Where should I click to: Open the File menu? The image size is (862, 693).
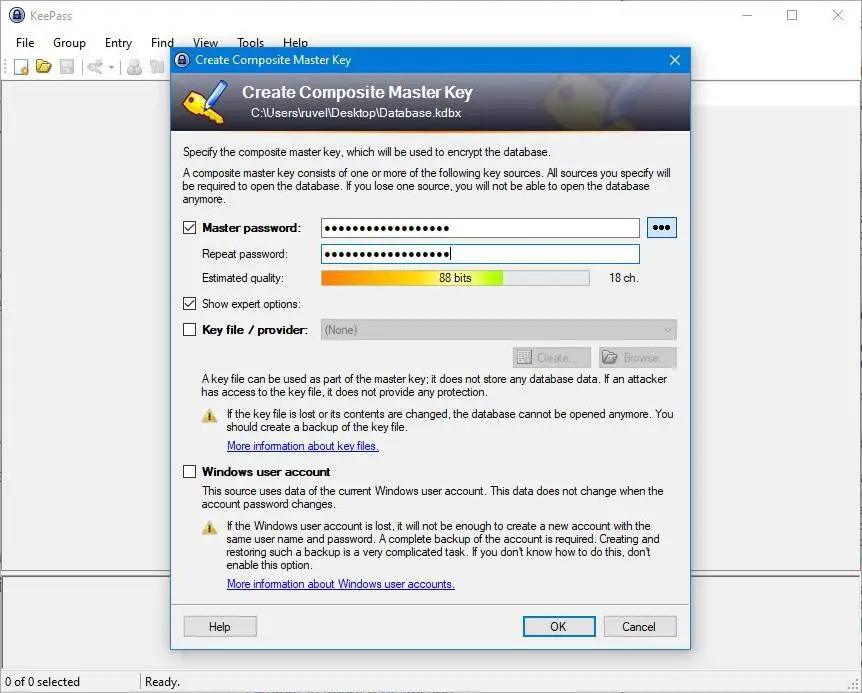pos(25,43)
